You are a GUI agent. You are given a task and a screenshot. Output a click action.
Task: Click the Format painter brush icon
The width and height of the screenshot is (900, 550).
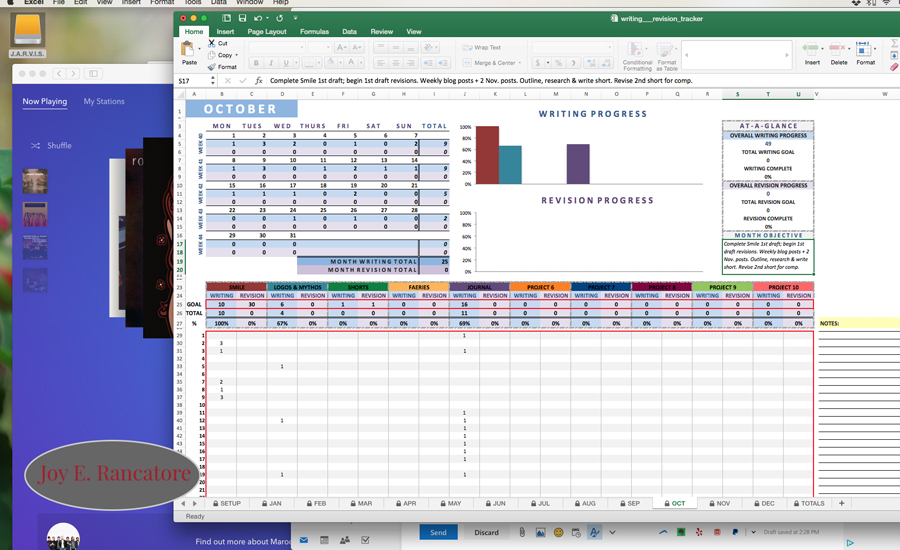[x=212, y=67]
